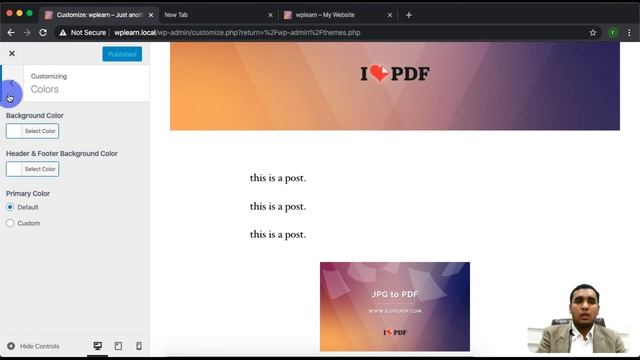Switch to desktop preview mode
This screenshot has width=640, height=360.
click(x=98, y=346)
